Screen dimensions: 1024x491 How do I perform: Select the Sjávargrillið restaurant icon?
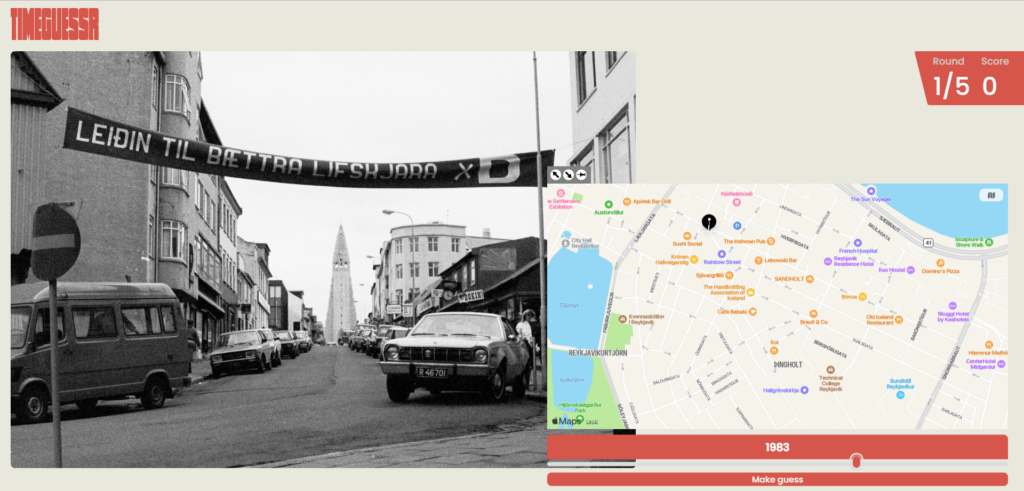[729, 275]
